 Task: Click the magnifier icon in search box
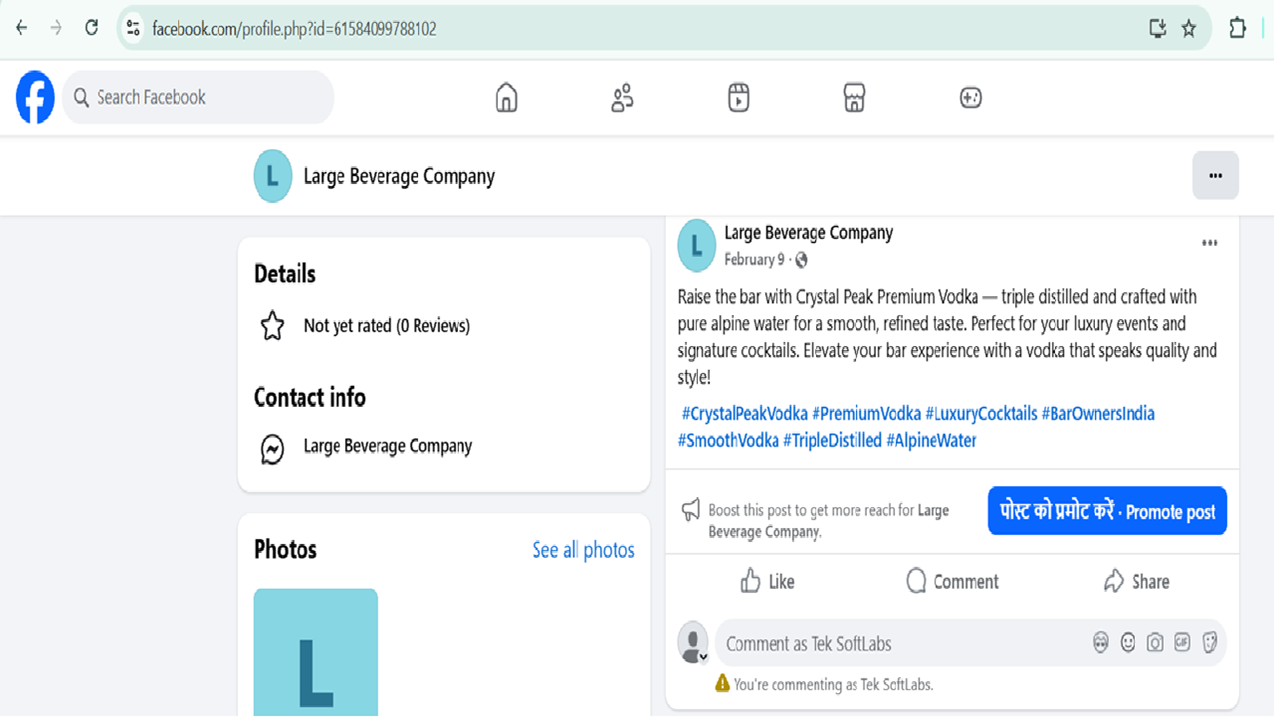(x=82, y=97)
